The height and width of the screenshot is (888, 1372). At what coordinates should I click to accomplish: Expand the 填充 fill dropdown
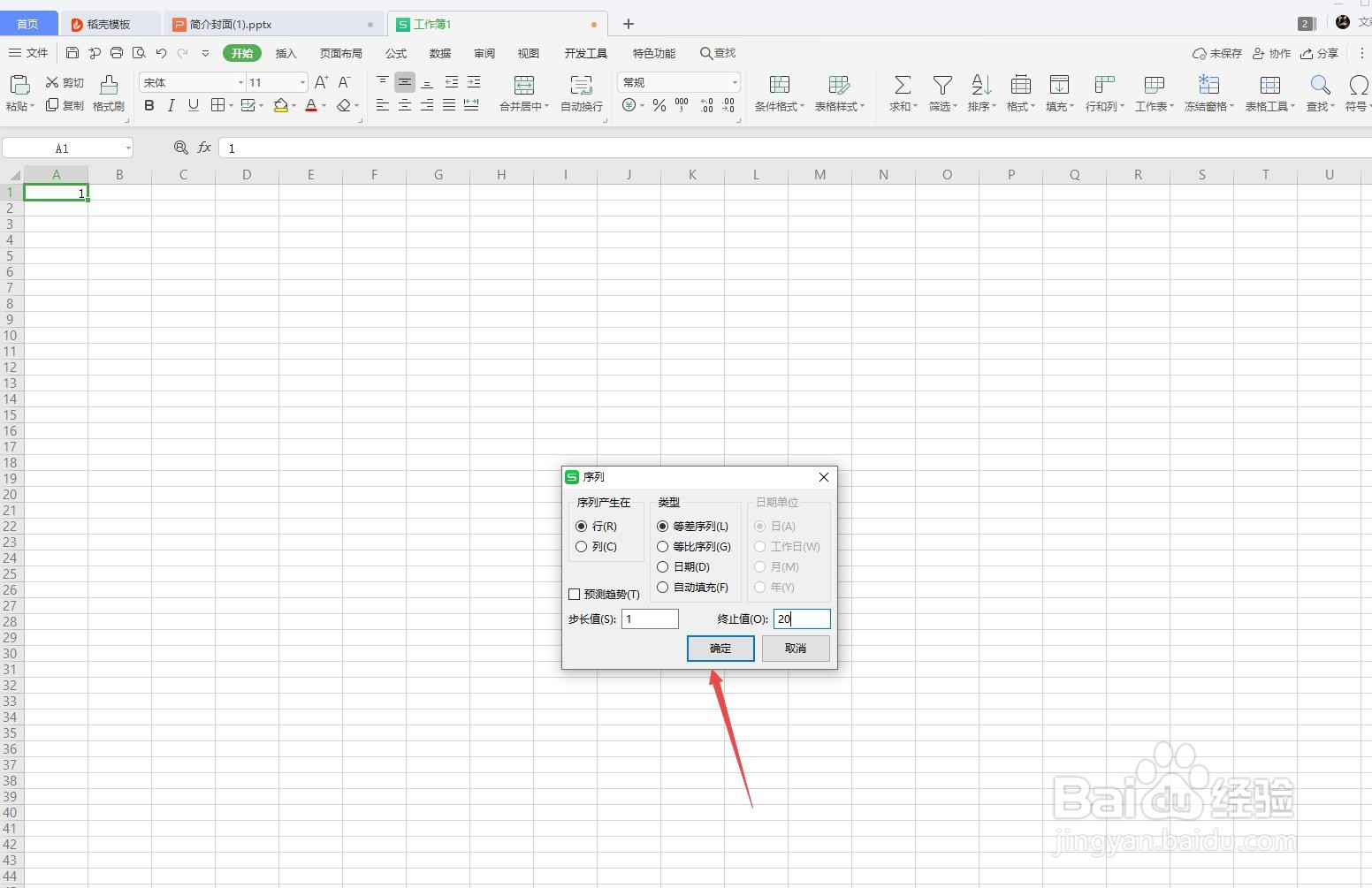coord(1071,107)
